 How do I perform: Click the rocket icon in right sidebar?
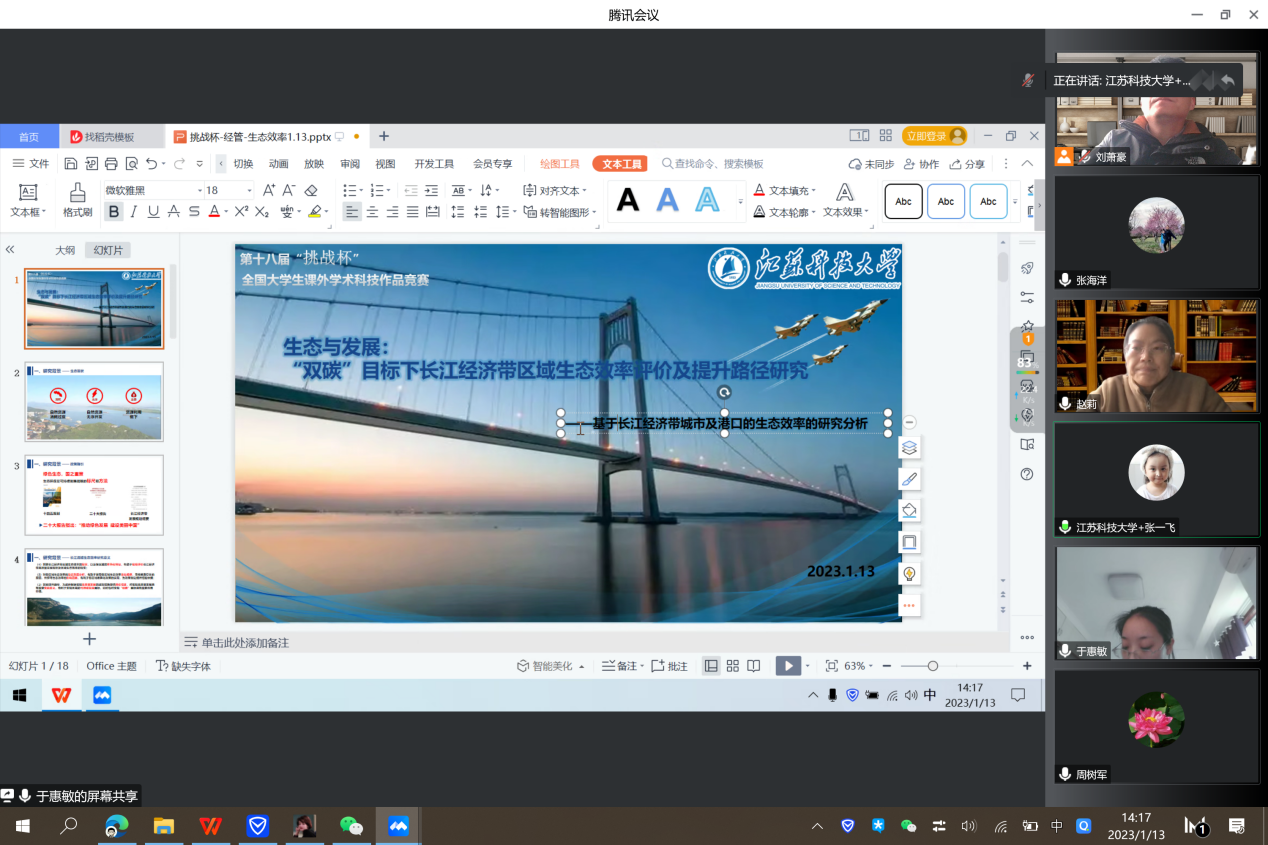[1027, 268]
